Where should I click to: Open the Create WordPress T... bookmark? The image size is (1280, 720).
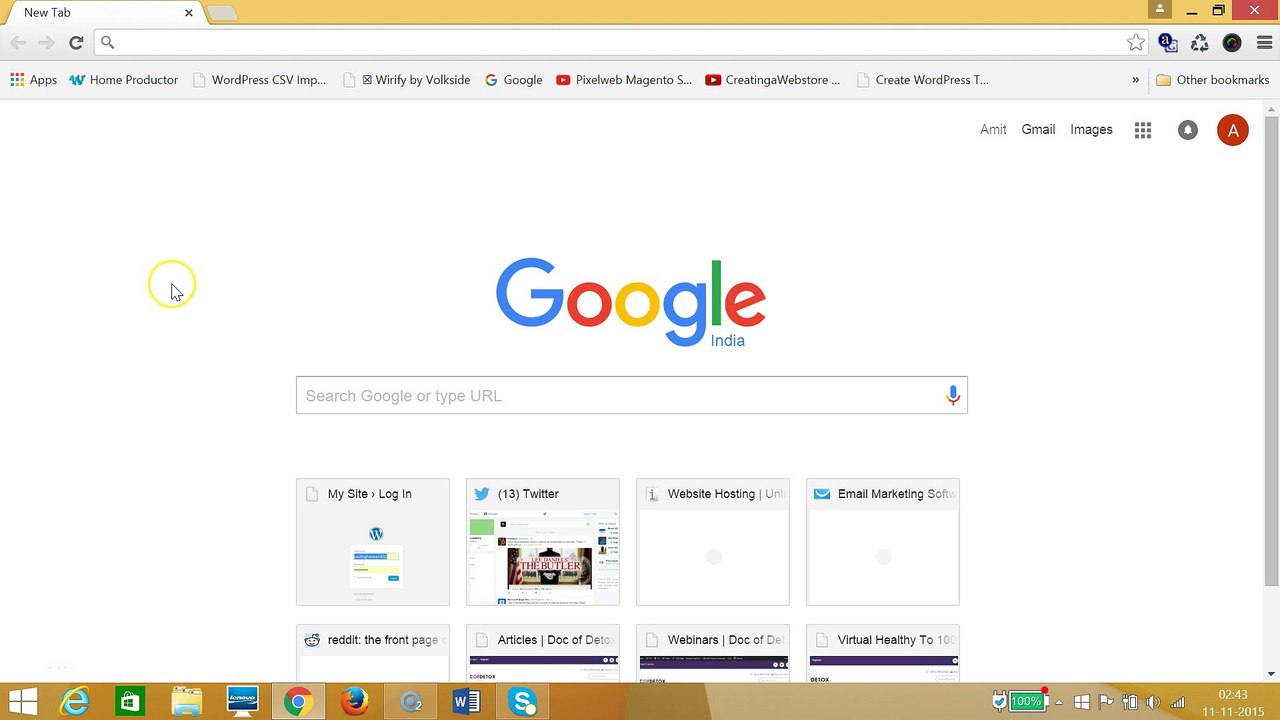click(x=922, y=80)
